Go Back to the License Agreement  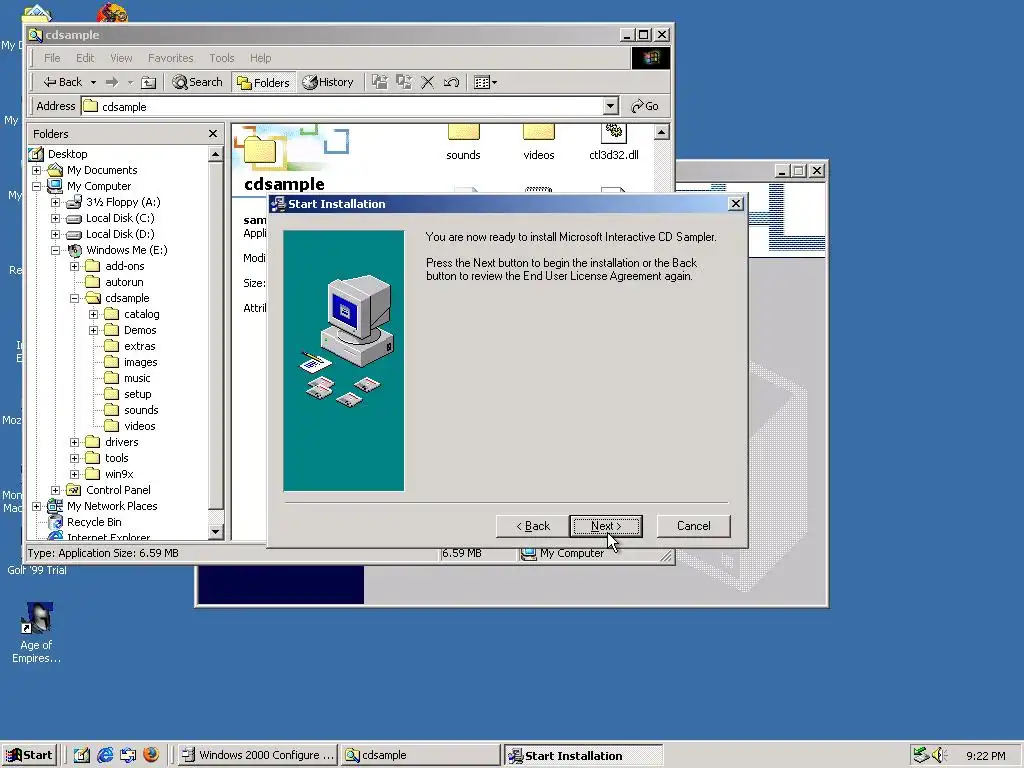[x=532, y=526]
